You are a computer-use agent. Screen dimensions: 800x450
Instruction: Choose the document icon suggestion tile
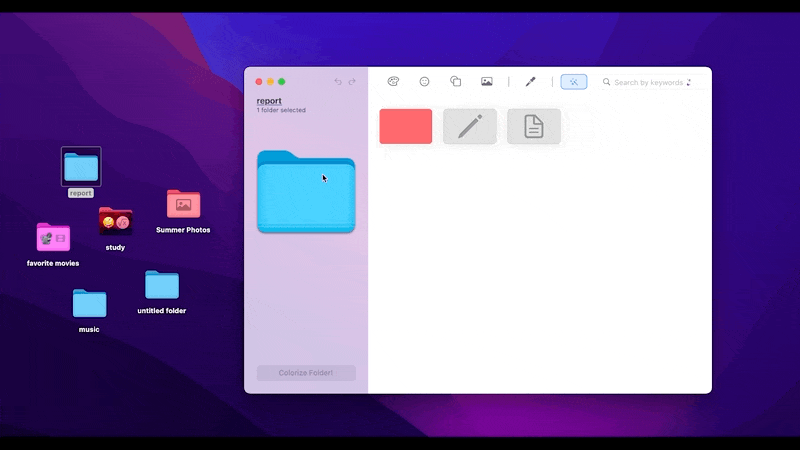click(534, 126)
